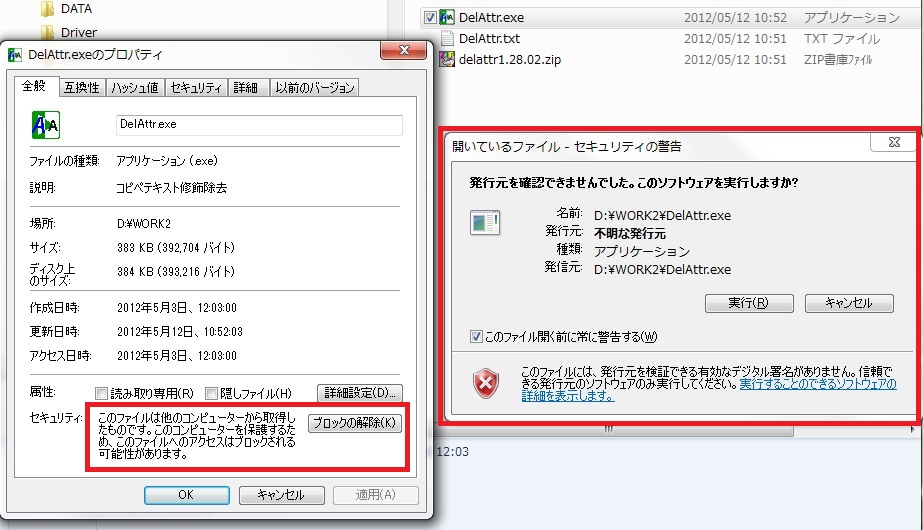Click the DelAttr.txt text file icon

(448, 39)
